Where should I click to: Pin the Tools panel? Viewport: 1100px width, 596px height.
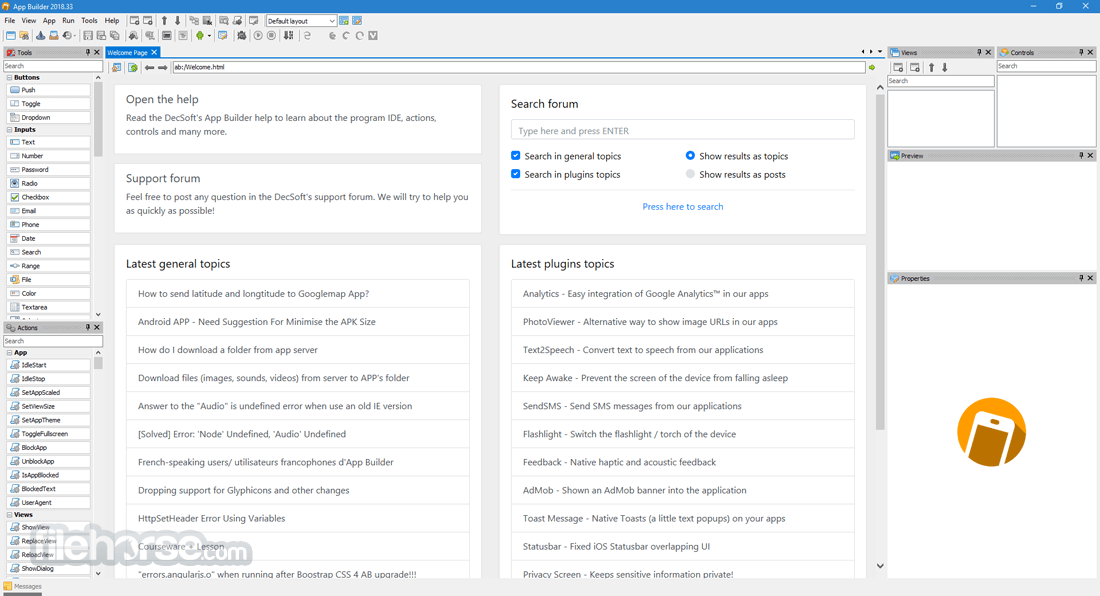88,53
